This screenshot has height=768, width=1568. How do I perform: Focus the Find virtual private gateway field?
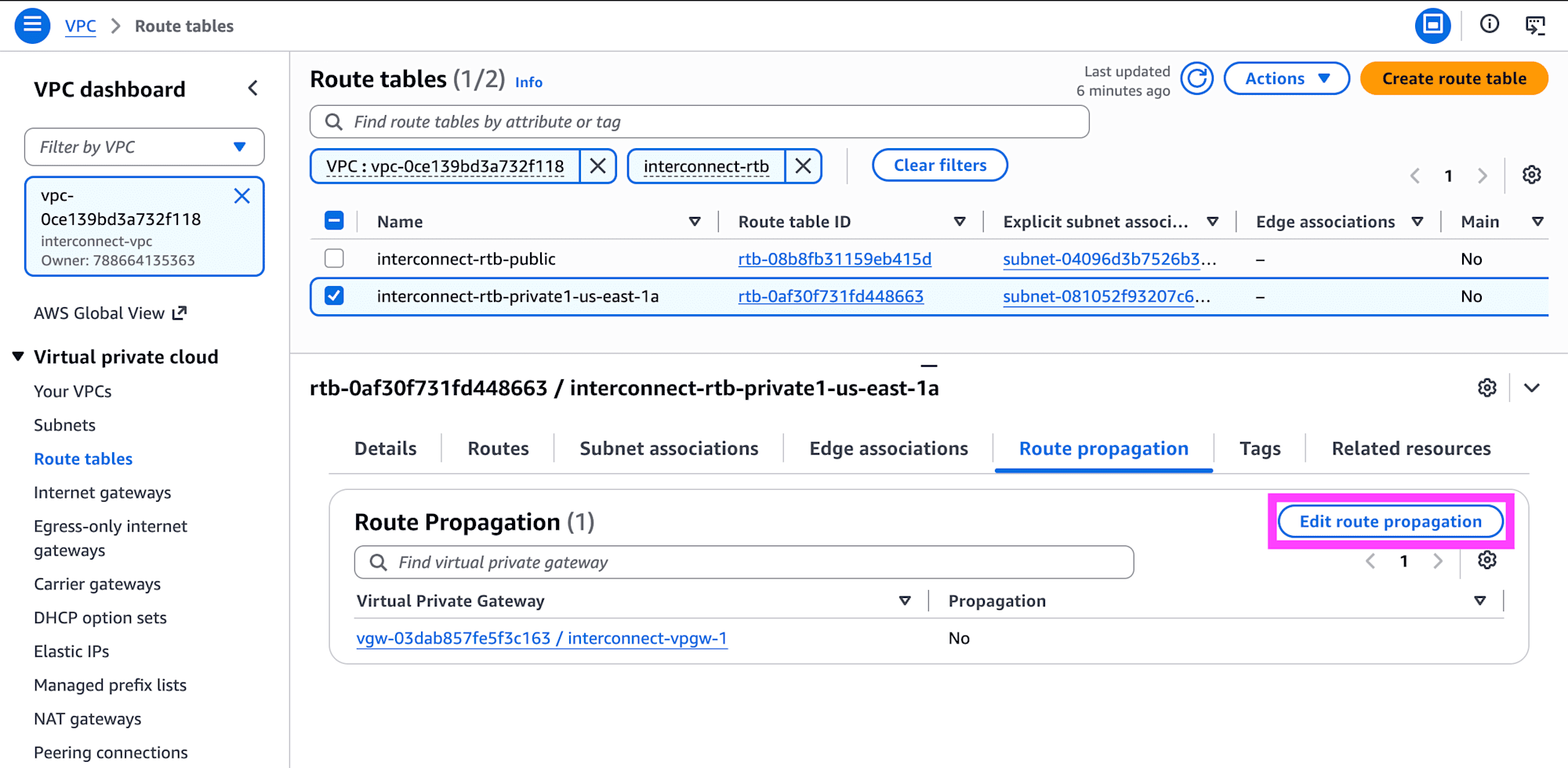(x=744, y=562)
